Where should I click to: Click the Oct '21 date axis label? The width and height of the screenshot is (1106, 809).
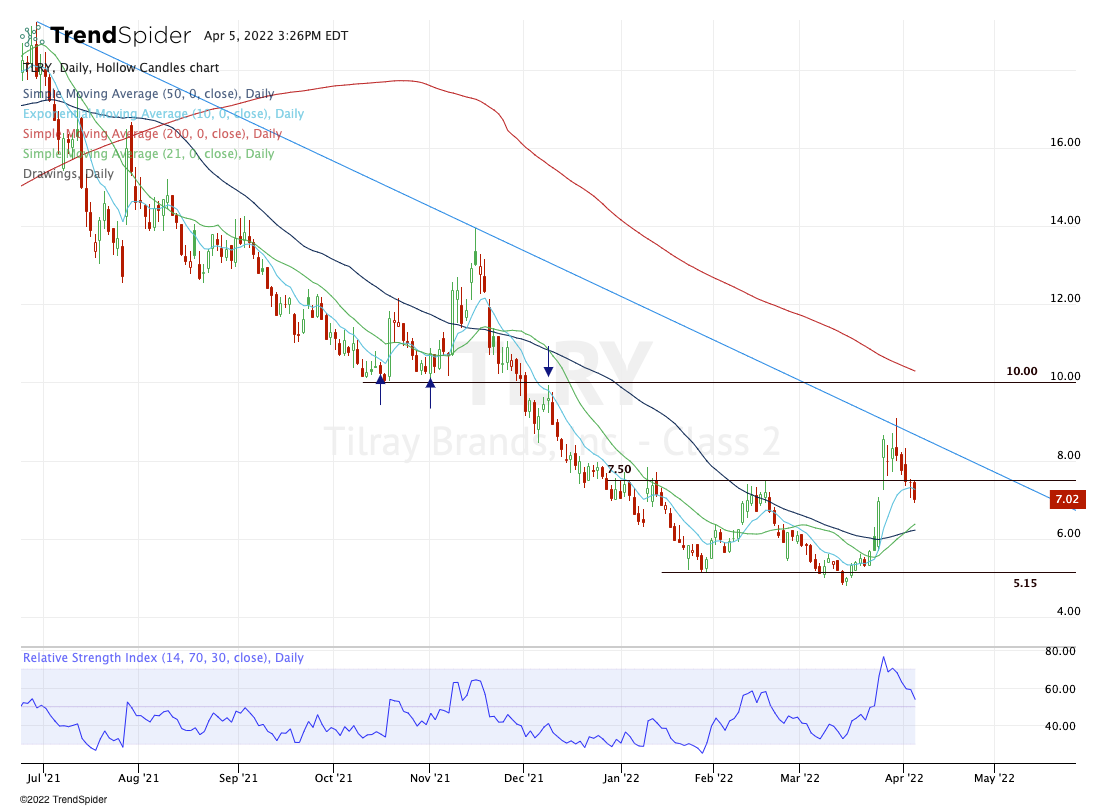[333, 778]
